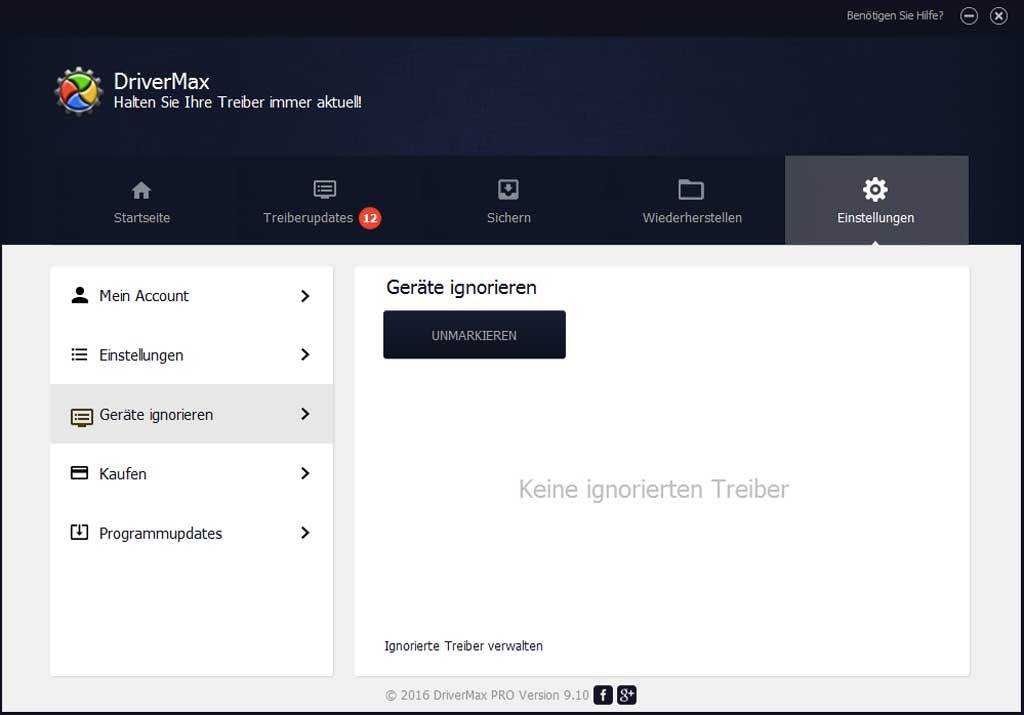The height and width of the screenshot is (715, 1024).
Task: Go to the Sichern tab
Action: pyautogui.click(x=509, y=201)
